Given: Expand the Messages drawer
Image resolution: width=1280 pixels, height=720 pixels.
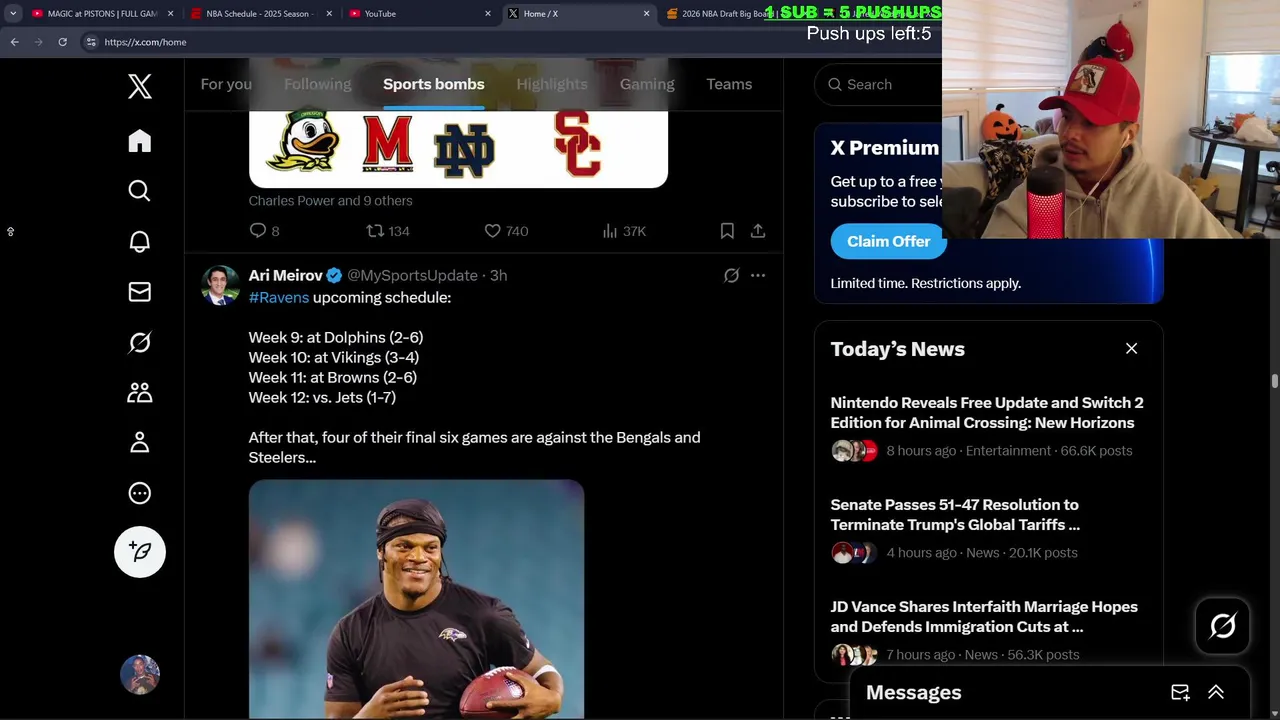Looking at the screenshot, I should [x=1216, y=692].
